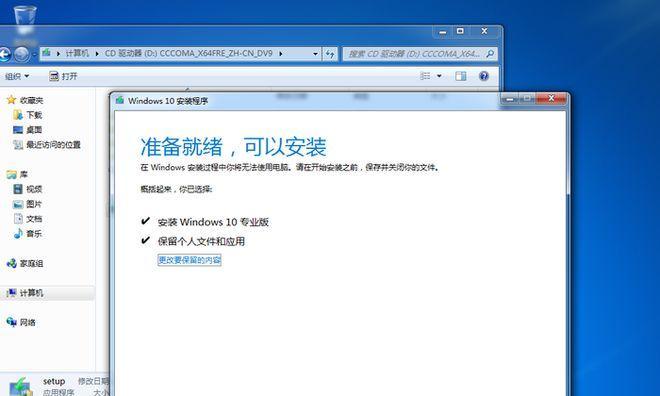Toggle the preview pane icon

(461, 76)
